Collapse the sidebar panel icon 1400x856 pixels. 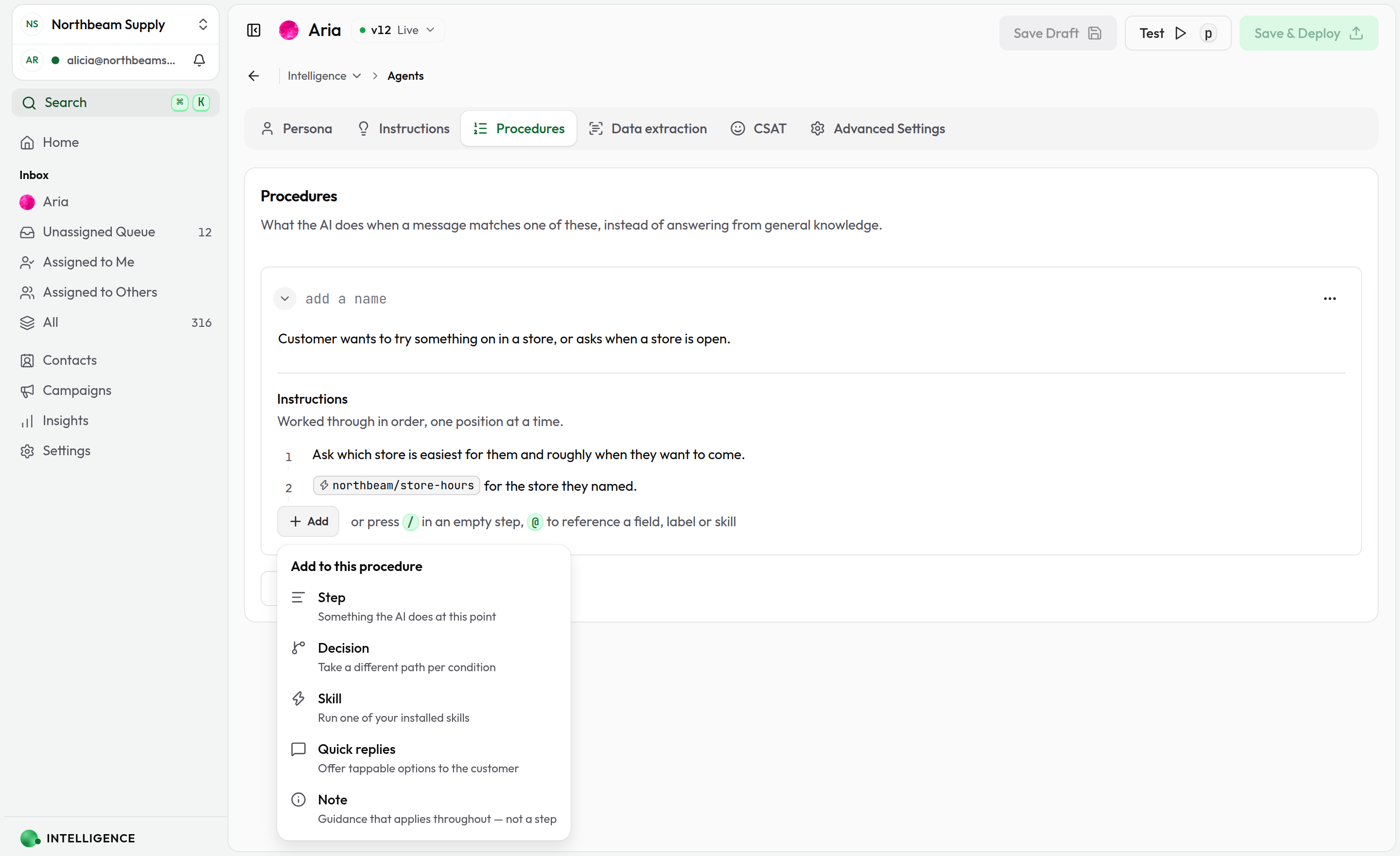coord(254,30)
